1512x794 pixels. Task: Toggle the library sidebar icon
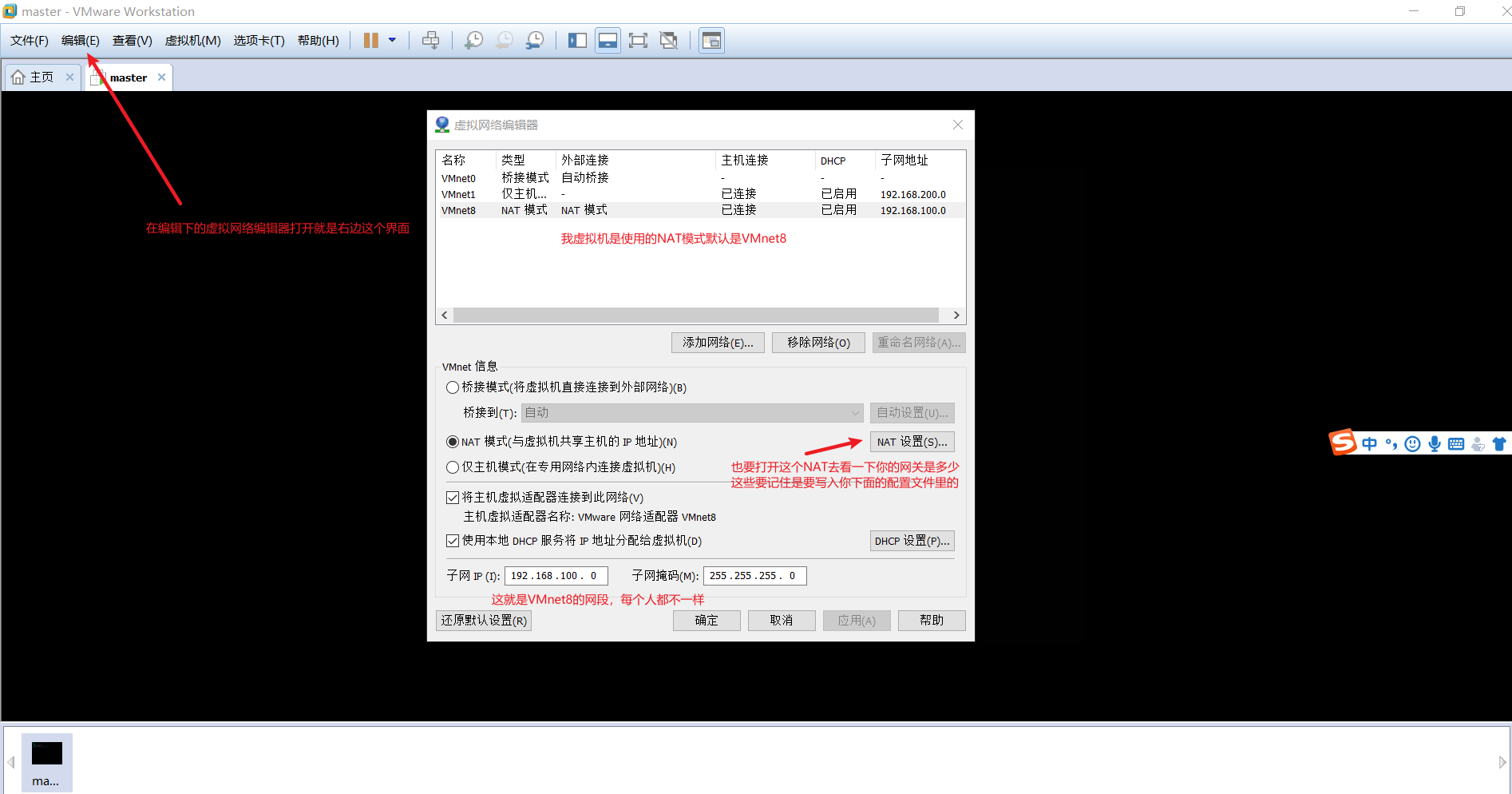pos(577,41)
